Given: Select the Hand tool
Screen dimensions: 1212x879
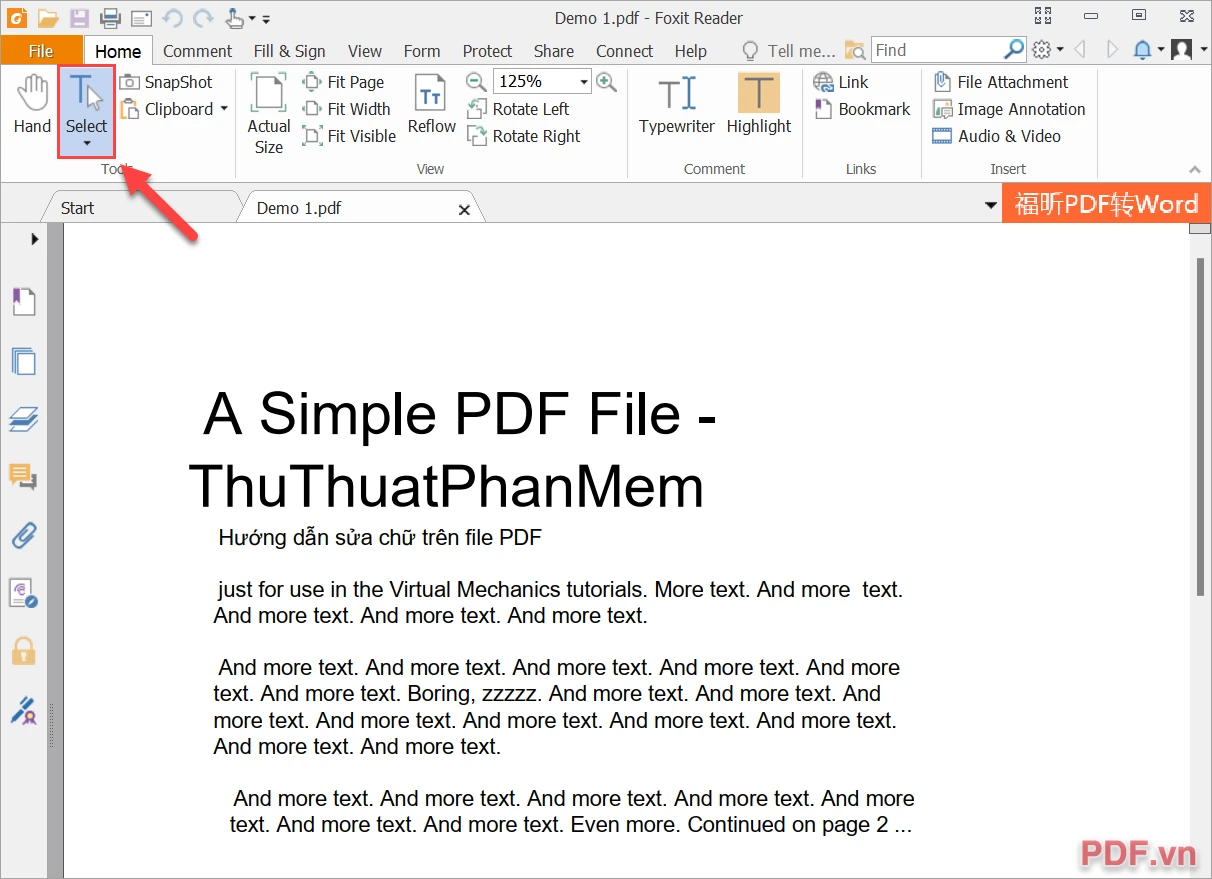Looking at the screenshot, I should pyautogui.click(x=32, y=105).
